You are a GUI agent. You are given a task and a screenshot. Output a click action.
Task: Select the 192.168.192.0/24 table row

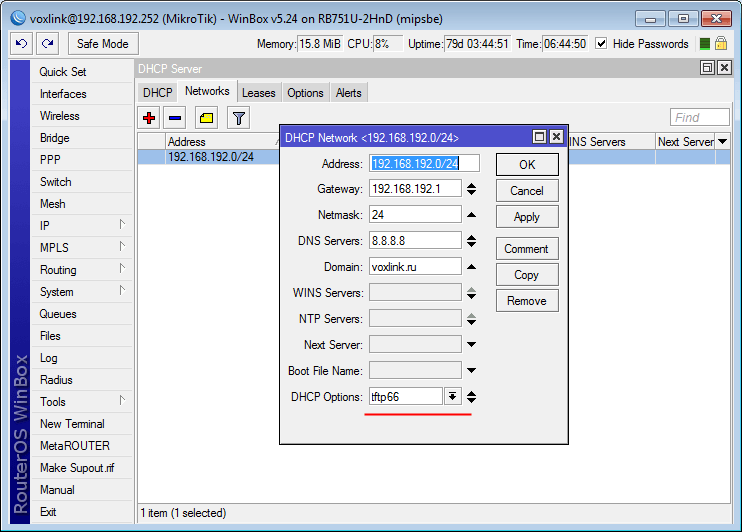point(433,157)
